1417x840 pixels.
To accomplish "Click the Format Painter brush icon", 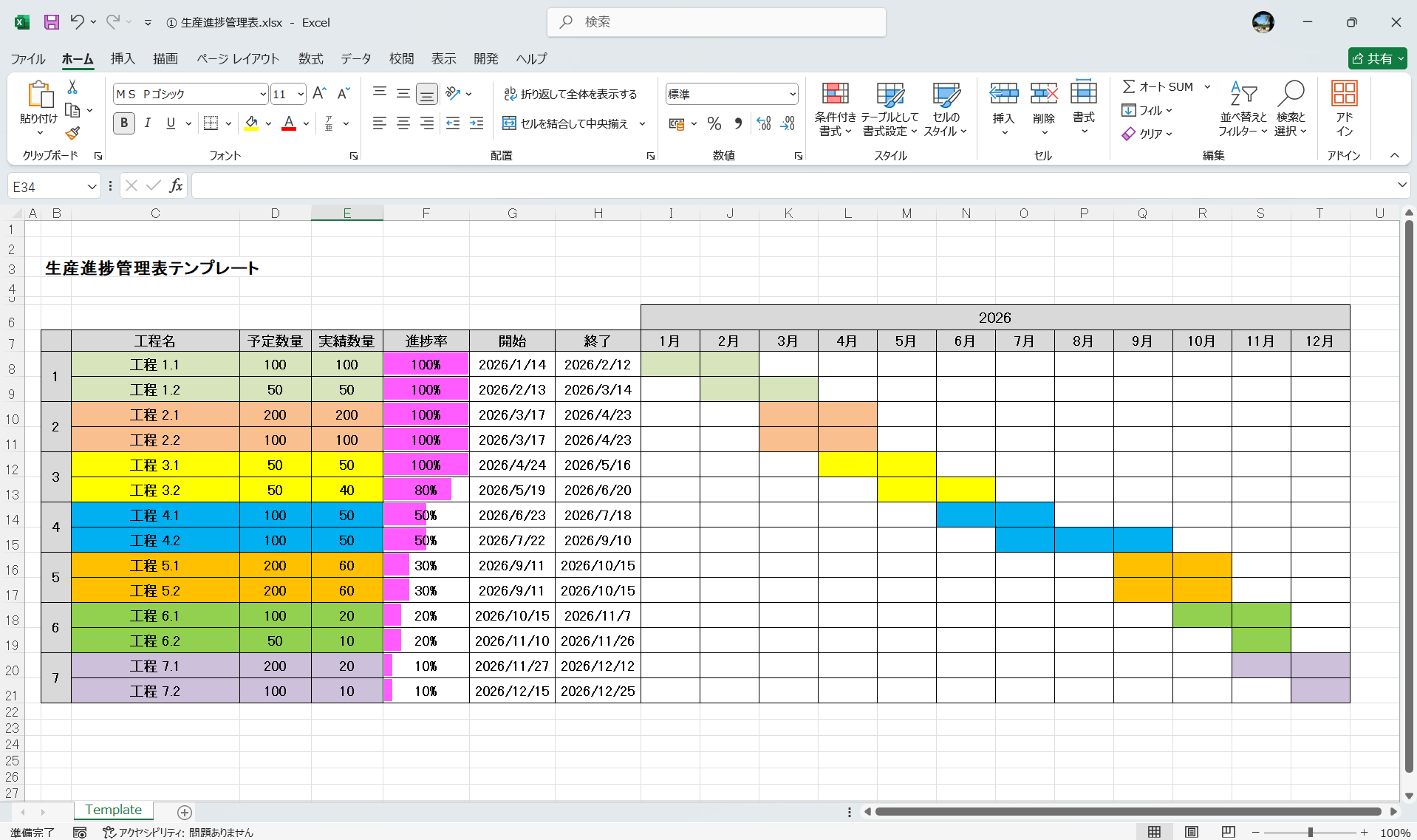I will point(72,134).
